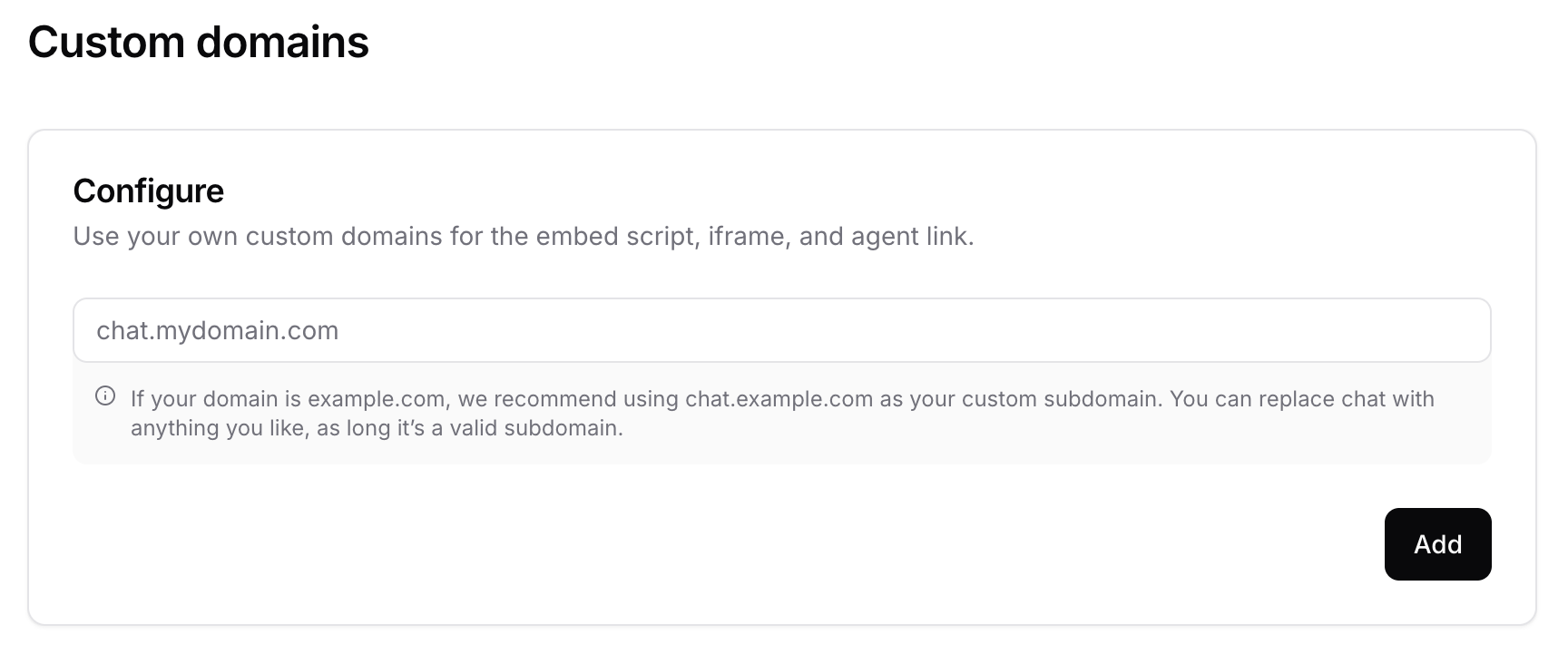Click the valid subdomain explanation line
The width and height of the screenshot is (1568, 664).
click(x=377, y=427)
